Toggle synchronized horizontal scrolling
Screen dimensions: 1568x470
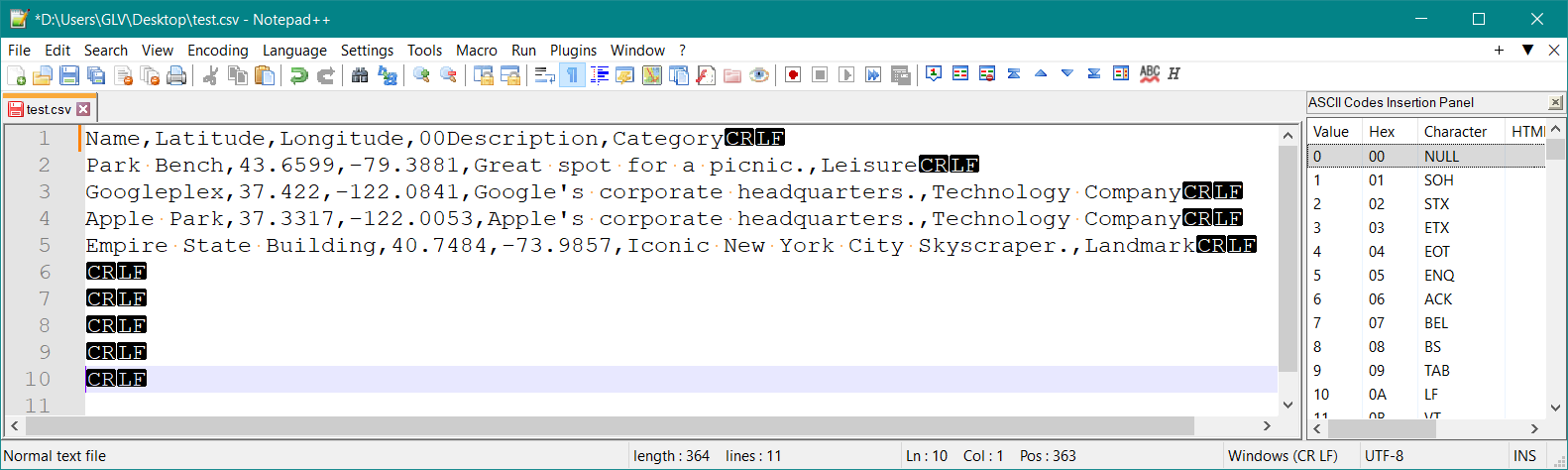pos(509,75)
